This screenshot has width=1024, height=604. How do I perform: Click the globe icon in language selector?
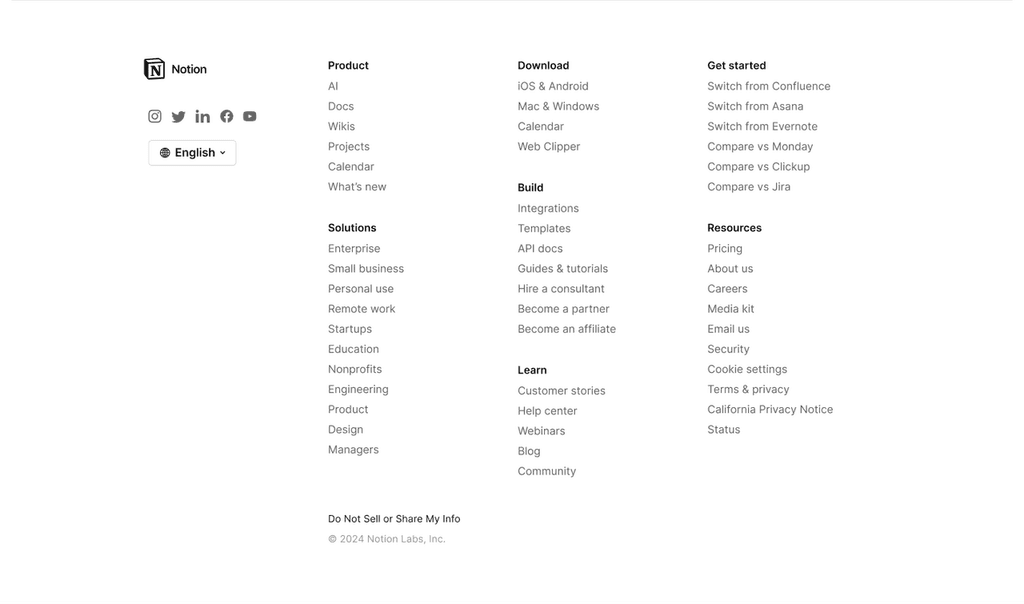click(165, 152)
